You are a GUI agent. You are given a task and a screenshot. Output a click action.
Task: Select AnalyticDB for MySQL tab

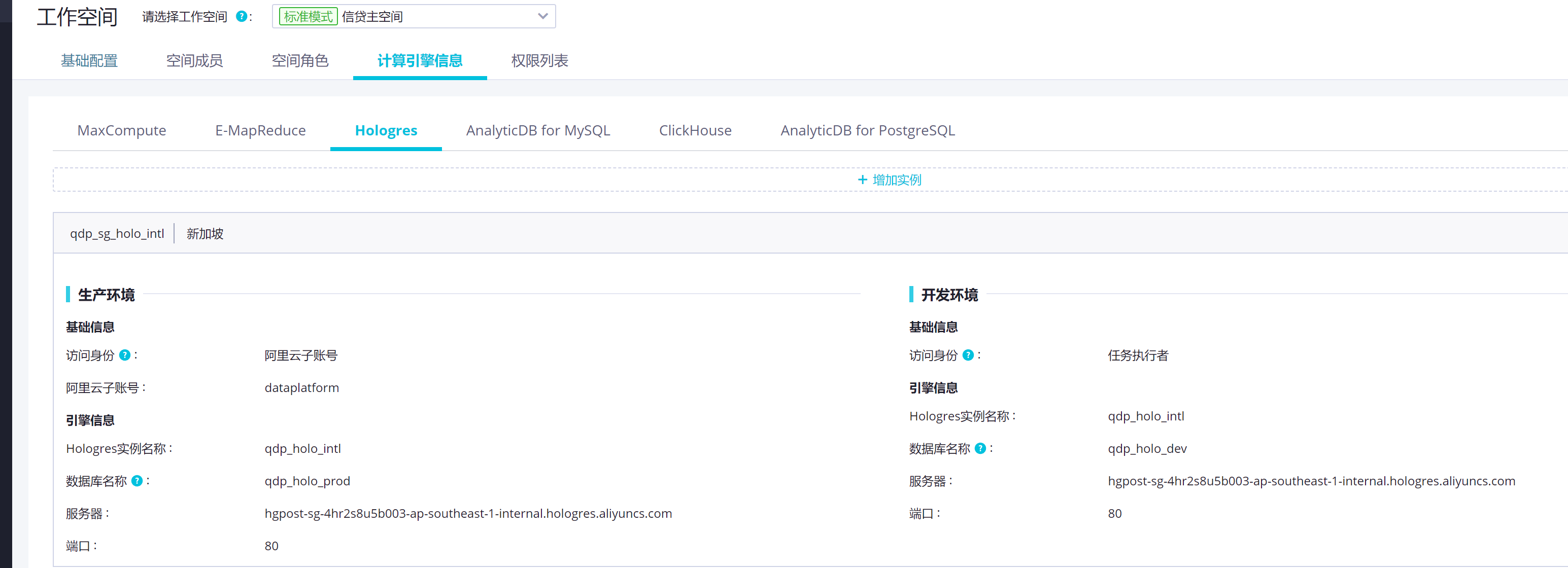tap(537, 131)
